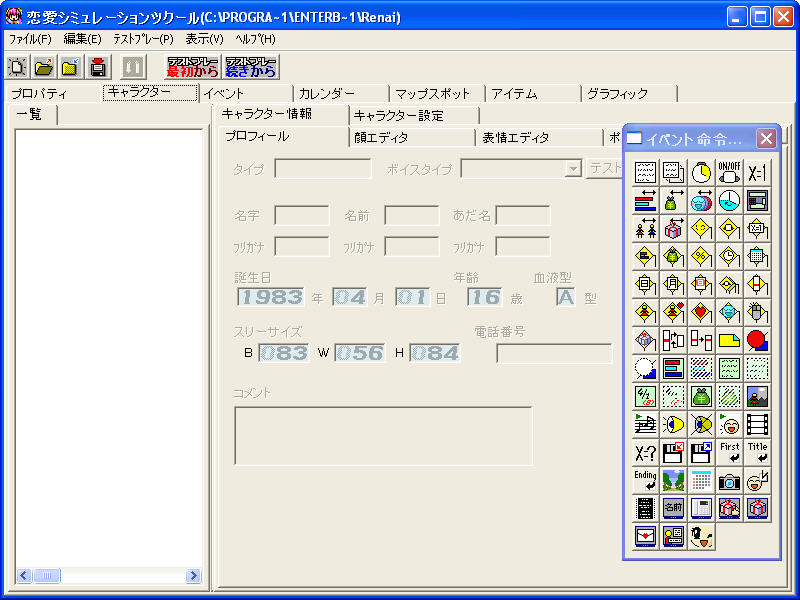Select the X=1 variable event command
The width and height of the screenshot is (800, 600).
tap(757, 172)
